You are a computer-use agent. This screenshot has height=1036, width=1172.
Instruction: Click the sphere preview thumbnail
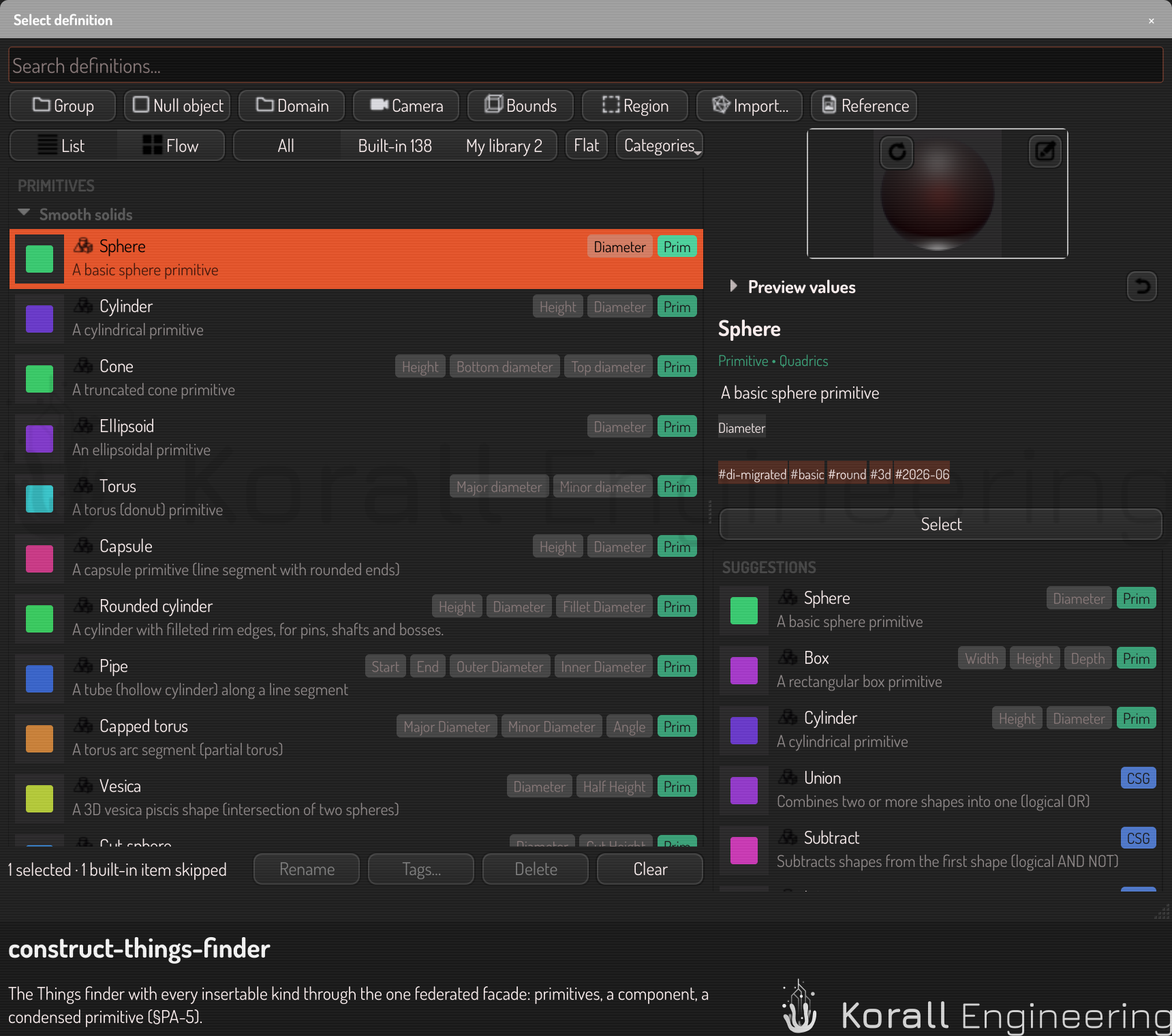tap(937, 194)
